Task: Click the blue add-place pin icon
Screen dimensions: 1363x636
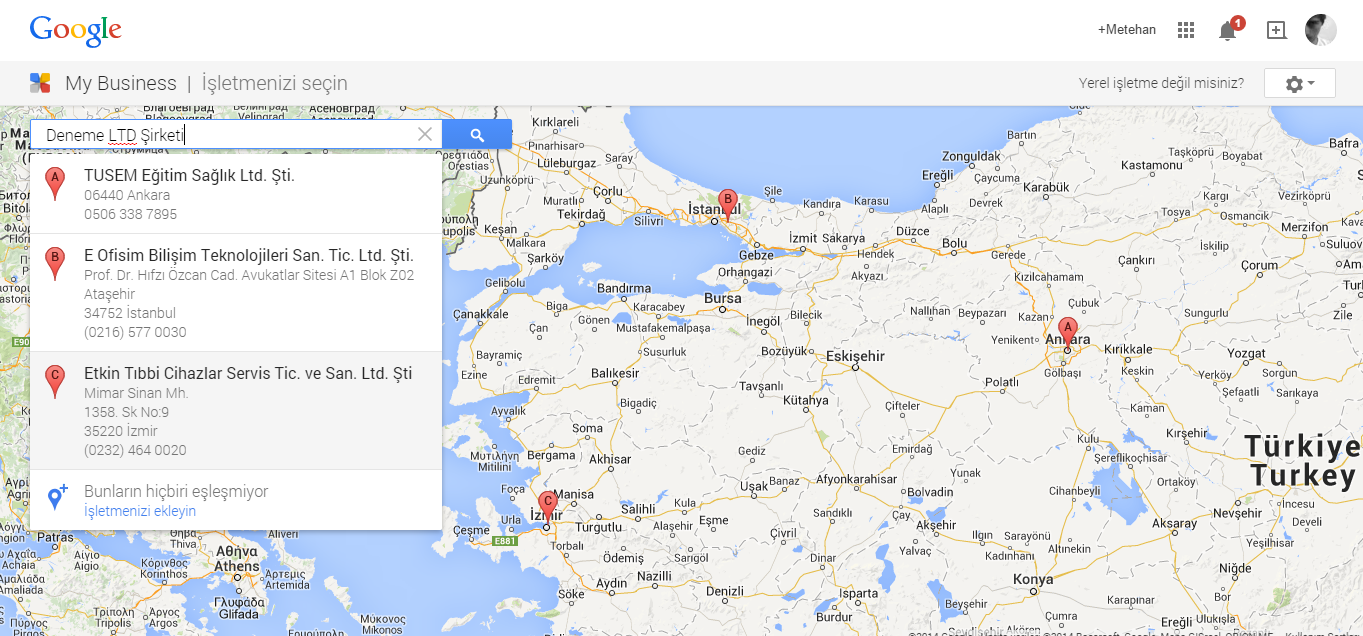Action: point(57,497)
